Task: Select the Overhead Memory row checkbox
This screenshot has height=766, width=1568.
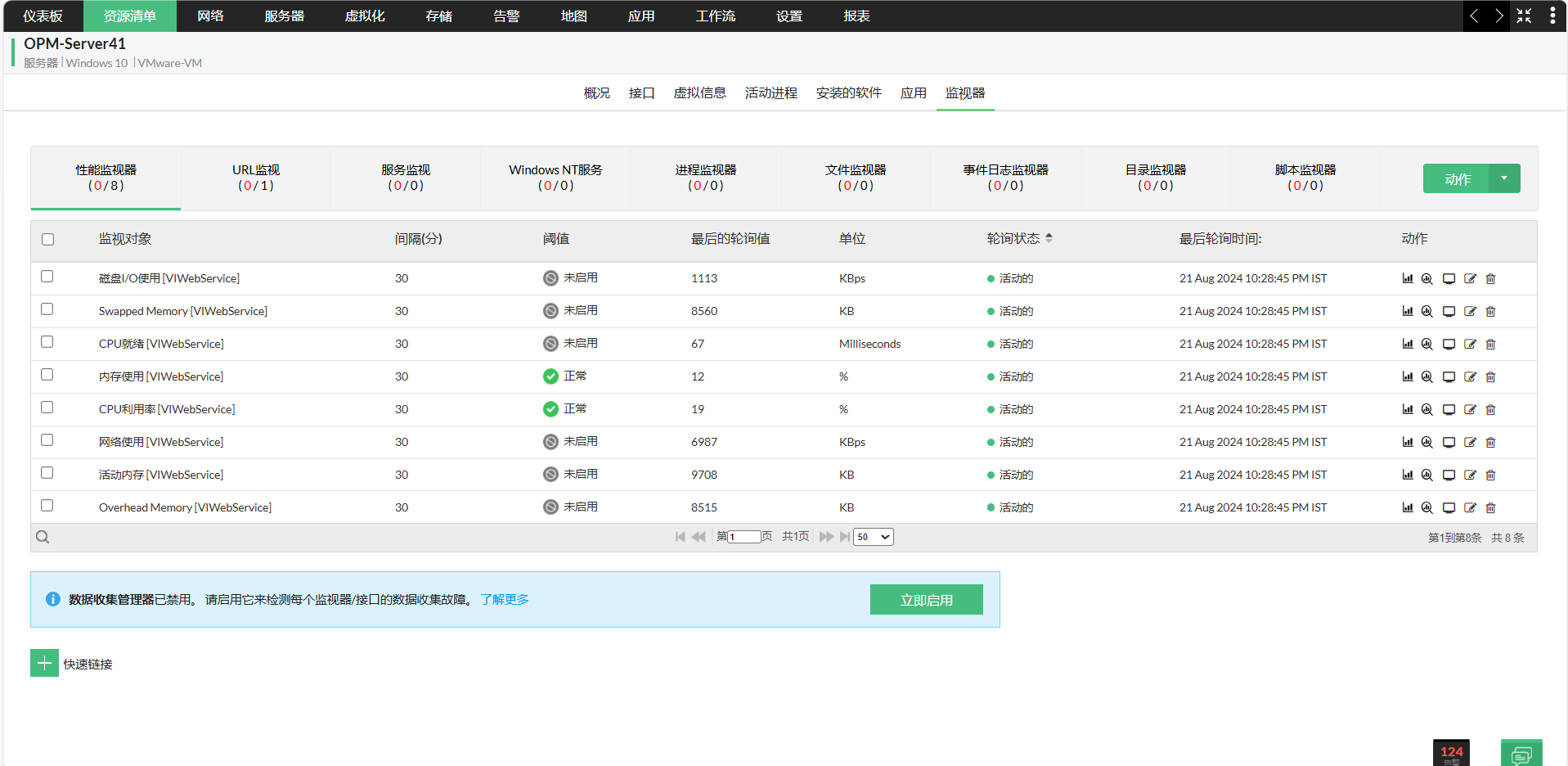Action: coord(47,506)
